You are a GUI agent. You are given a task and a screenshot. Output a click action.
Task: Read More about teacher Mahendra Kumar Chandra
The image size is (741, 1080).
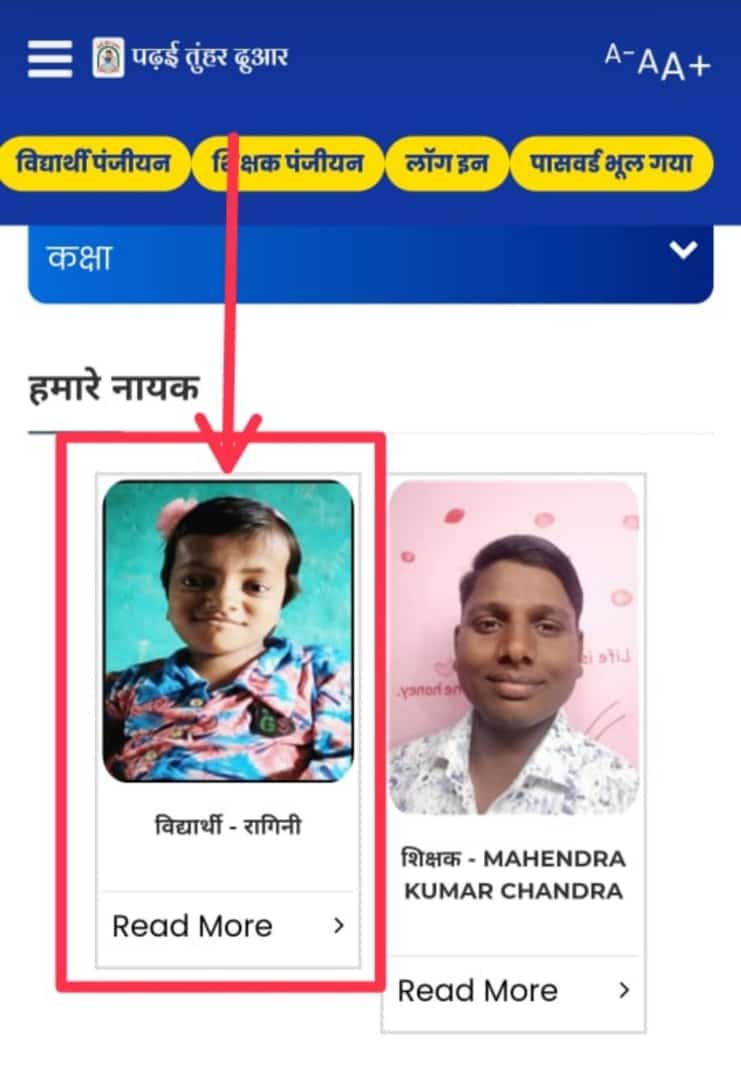pyautogui.click(x=477, y=990)
